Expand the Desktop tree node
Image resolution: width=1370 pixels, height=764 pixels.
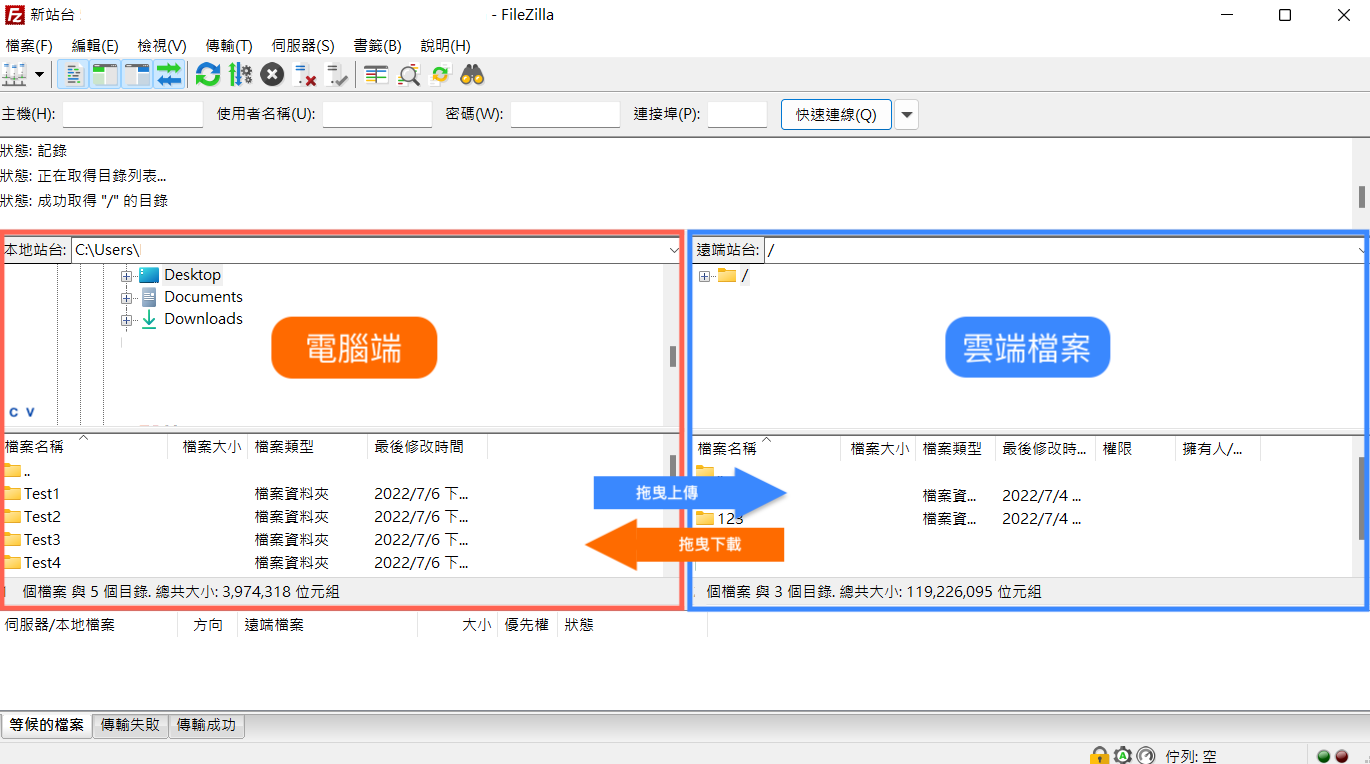pos(127,275)
